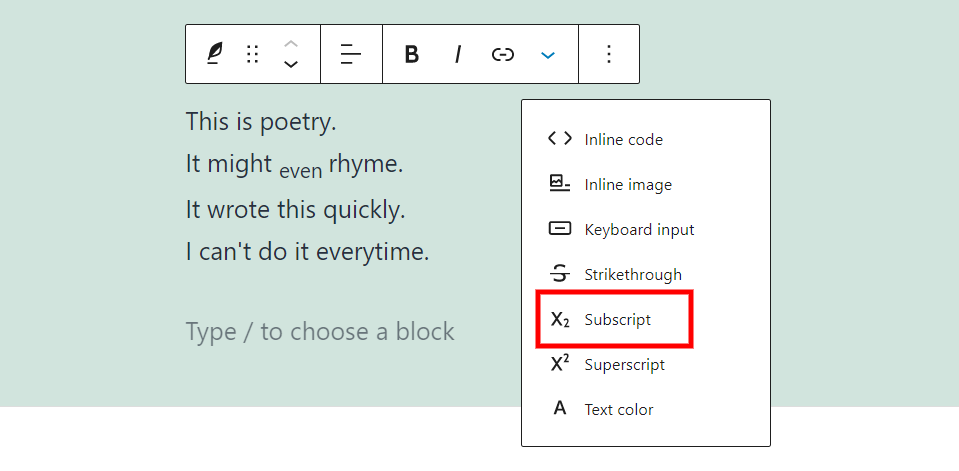The width and height of the screenshot is (959, 471).
Task: Choose Inline image menu entry
Action: (628, 185)
